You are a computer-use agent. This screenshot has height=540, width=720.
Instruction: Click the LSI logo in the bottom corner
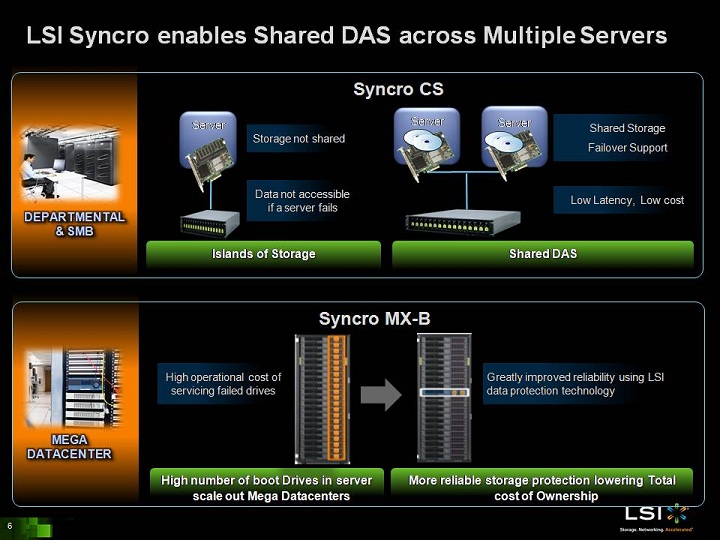coord(656,514)
